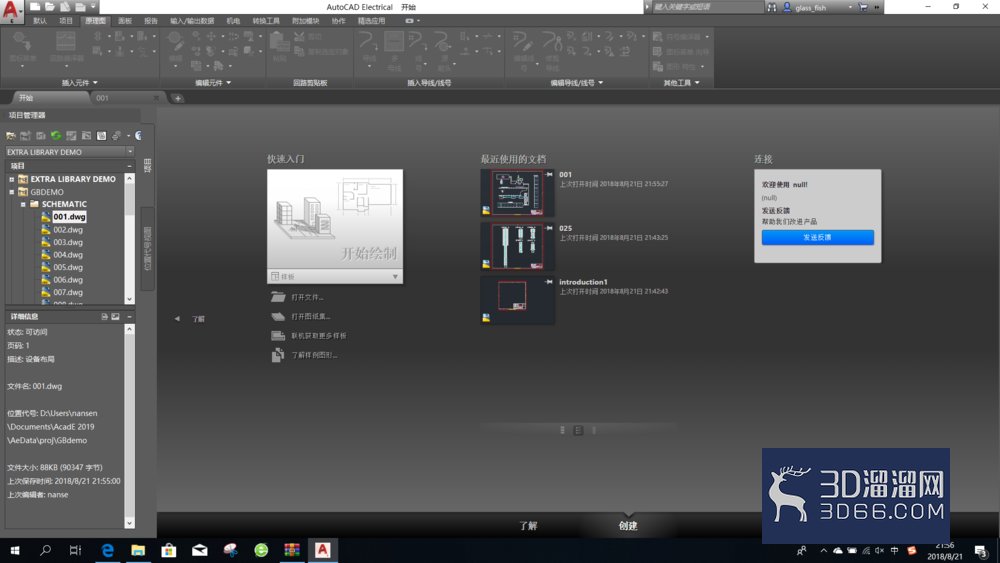
Task: Toggle the Details view icon in details header
Action: coord(105,316)
